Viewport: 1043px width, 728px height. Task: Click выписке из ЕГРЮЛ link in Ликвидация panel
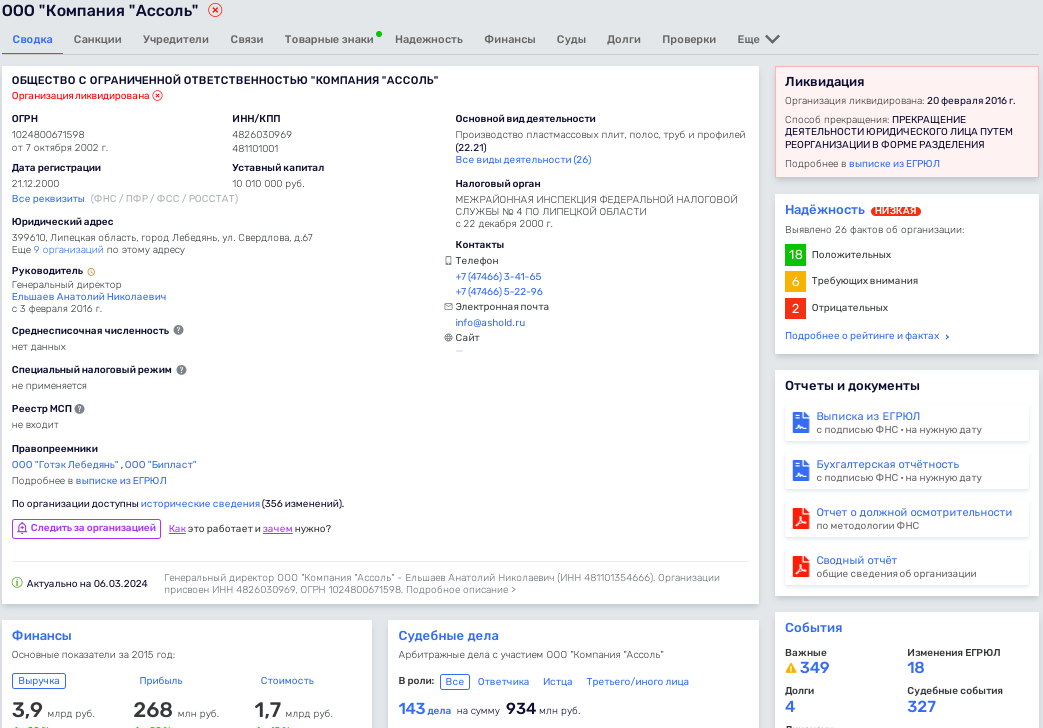894,164
